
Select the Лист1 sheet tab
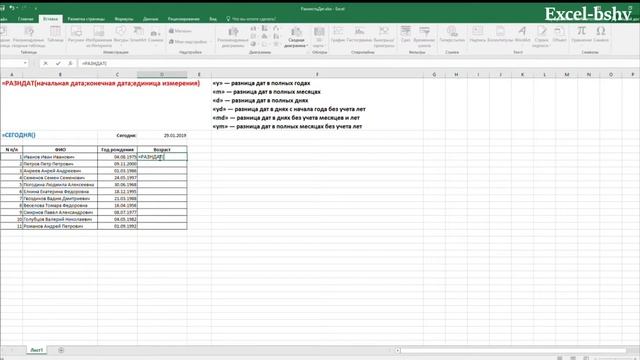click(x=36, y=350)
